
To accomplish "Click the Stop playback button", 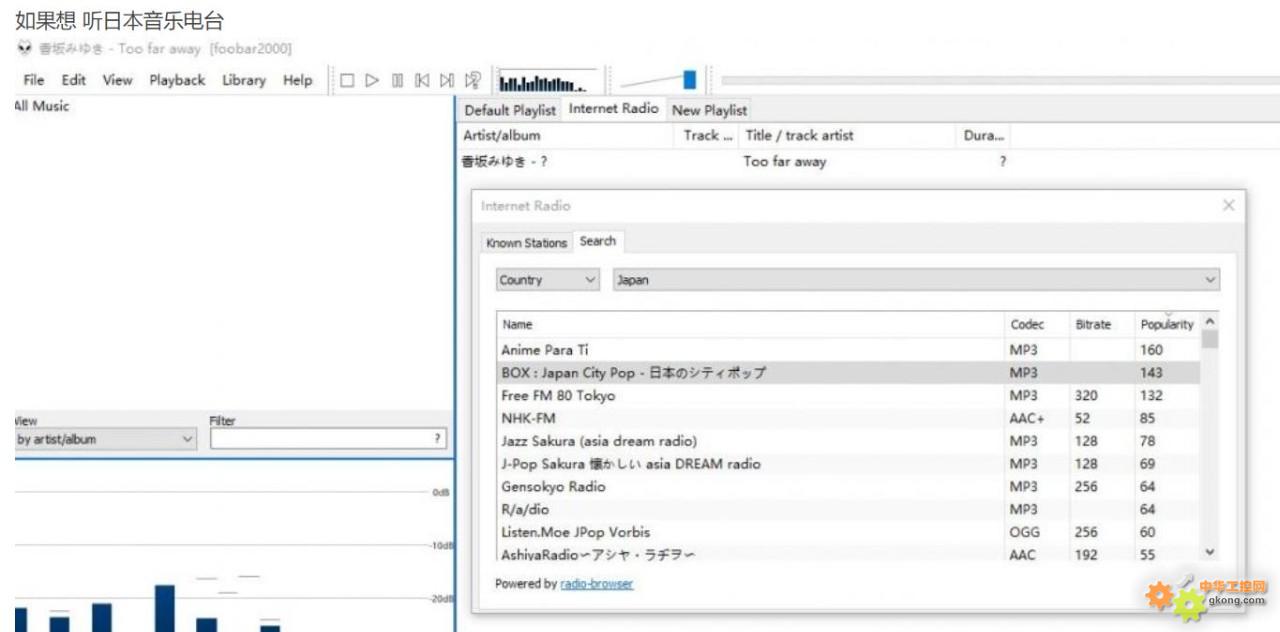I will (x=347, y=81).
